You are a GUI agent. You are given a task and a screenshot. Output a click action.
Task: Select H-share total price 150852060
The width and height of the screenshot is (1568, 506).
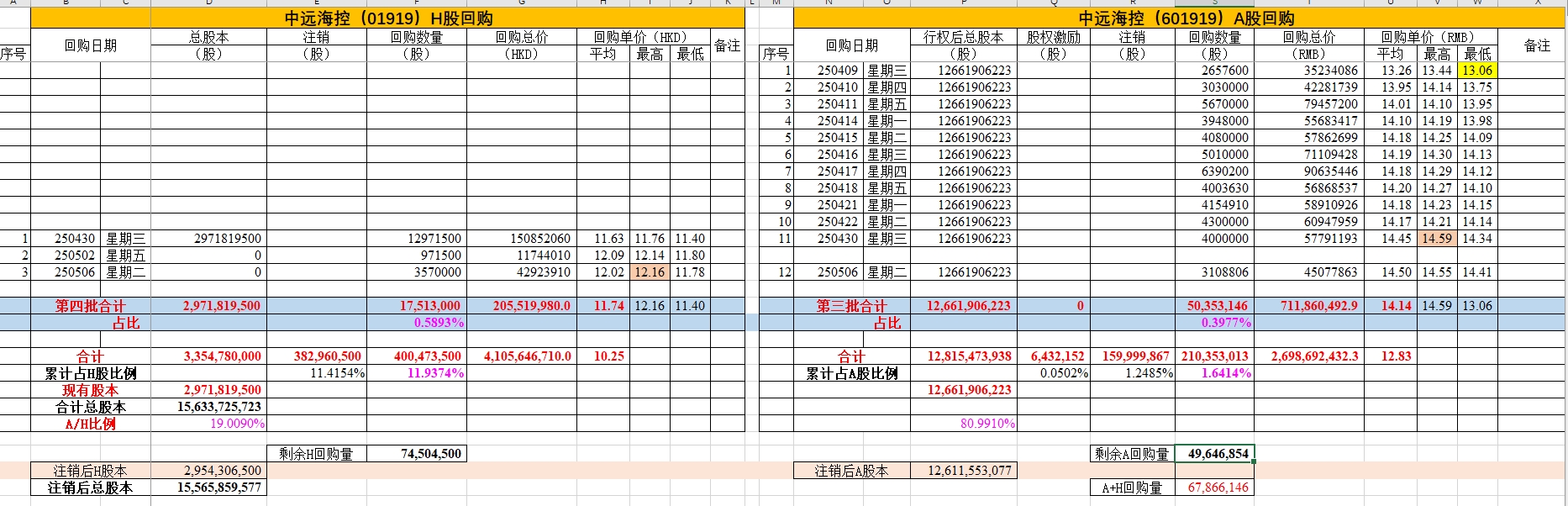coord(522,239)
